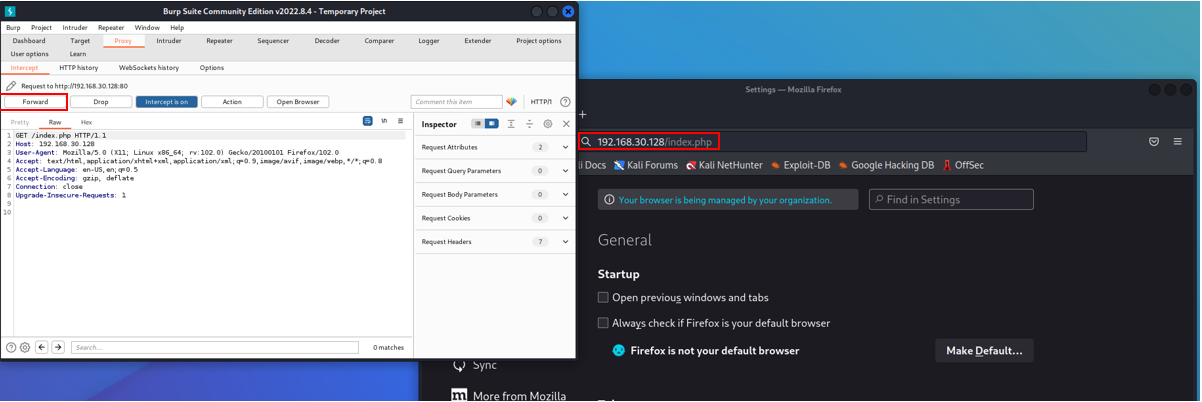Click the Search field in request editor
Screen dimensions: 1202x402
pos(214,347)
